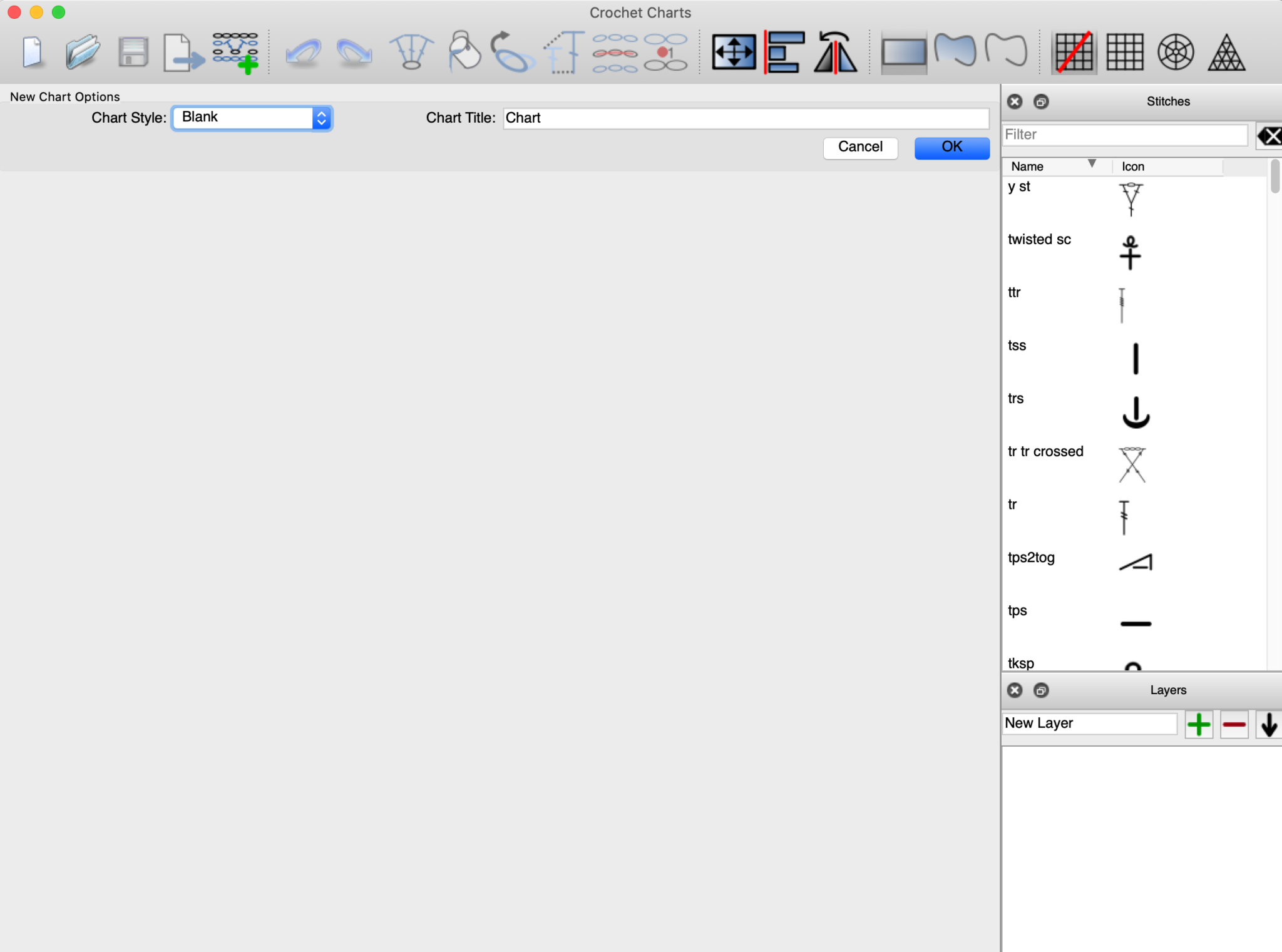Screen dimensions: 1282x952
Task: Select the triangle grid icon
Action: tap(1226, 53)
